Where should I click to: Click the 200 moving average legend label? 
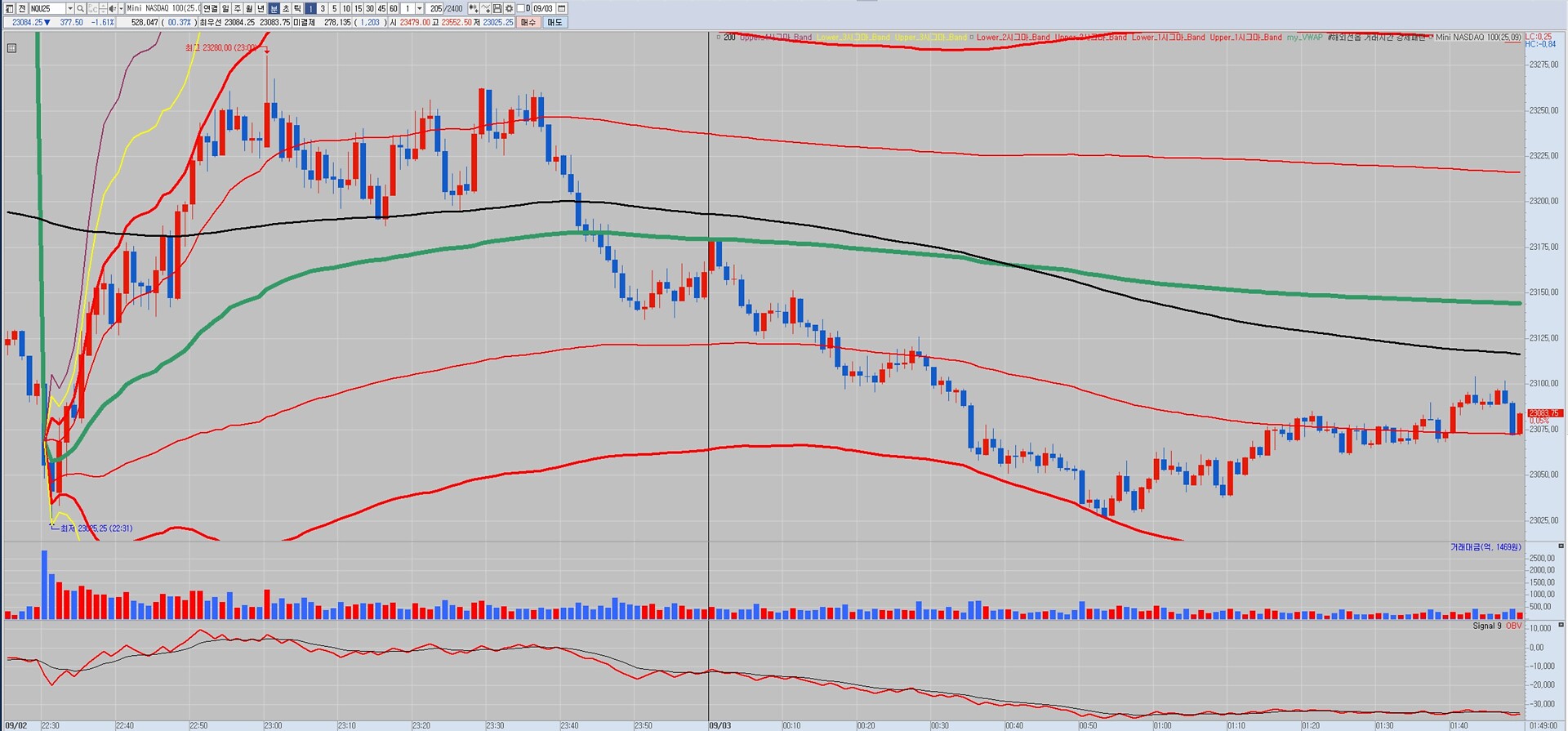[x=729, y=38]
